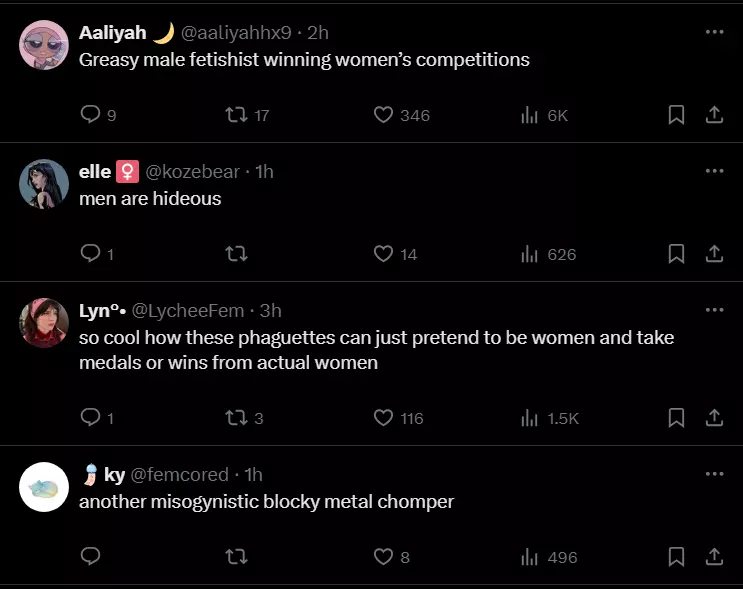This screenshot has height=589, width=743.
Task: Share Lyn's tweet
Action: tap(714, 418)
